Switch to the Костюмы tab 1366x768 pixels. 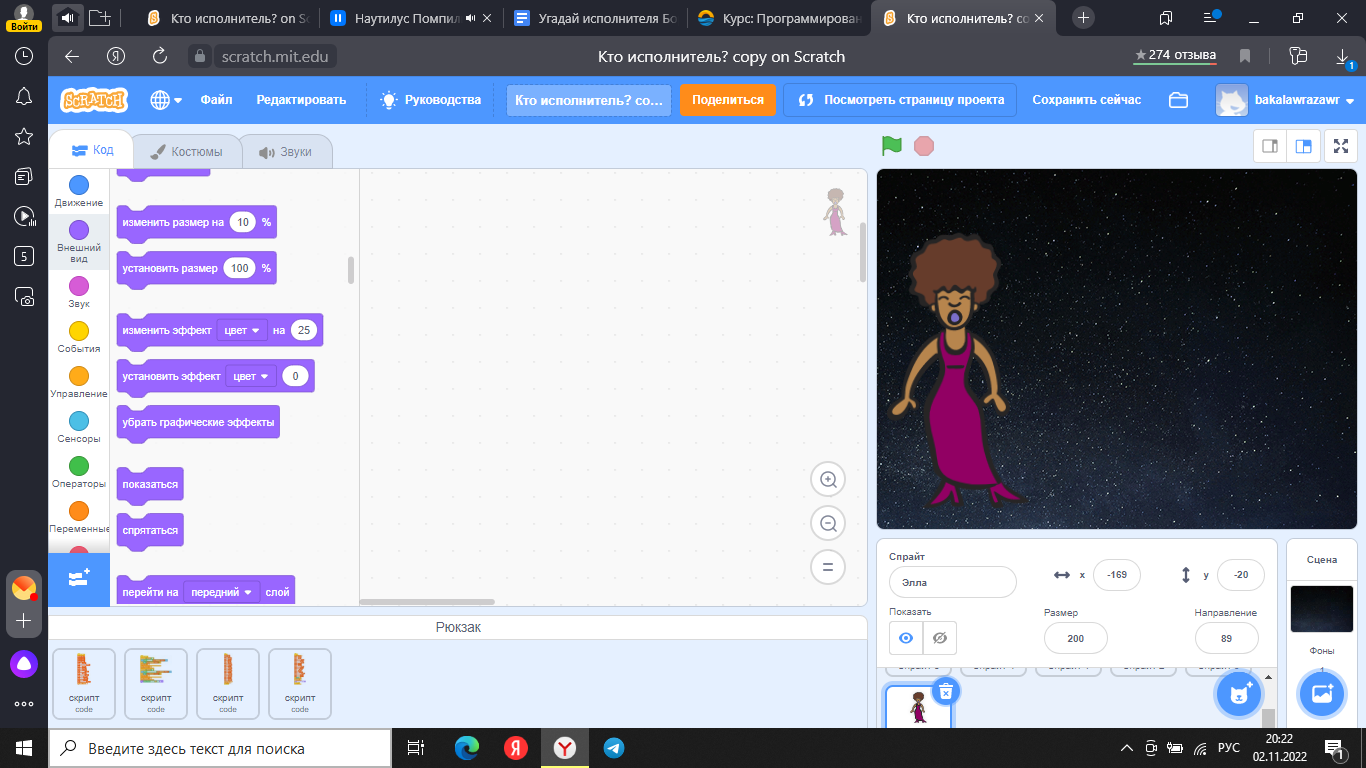(x=186, y=152)
